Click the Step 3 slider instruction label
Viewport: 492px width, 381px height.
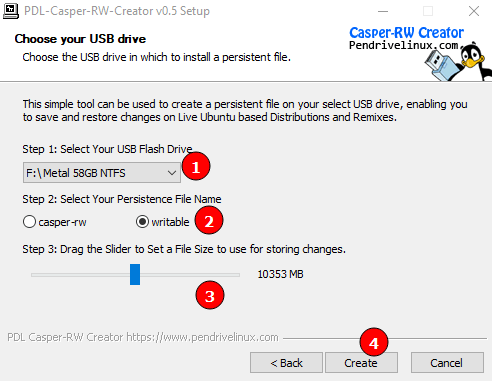[x=184, y=249]
